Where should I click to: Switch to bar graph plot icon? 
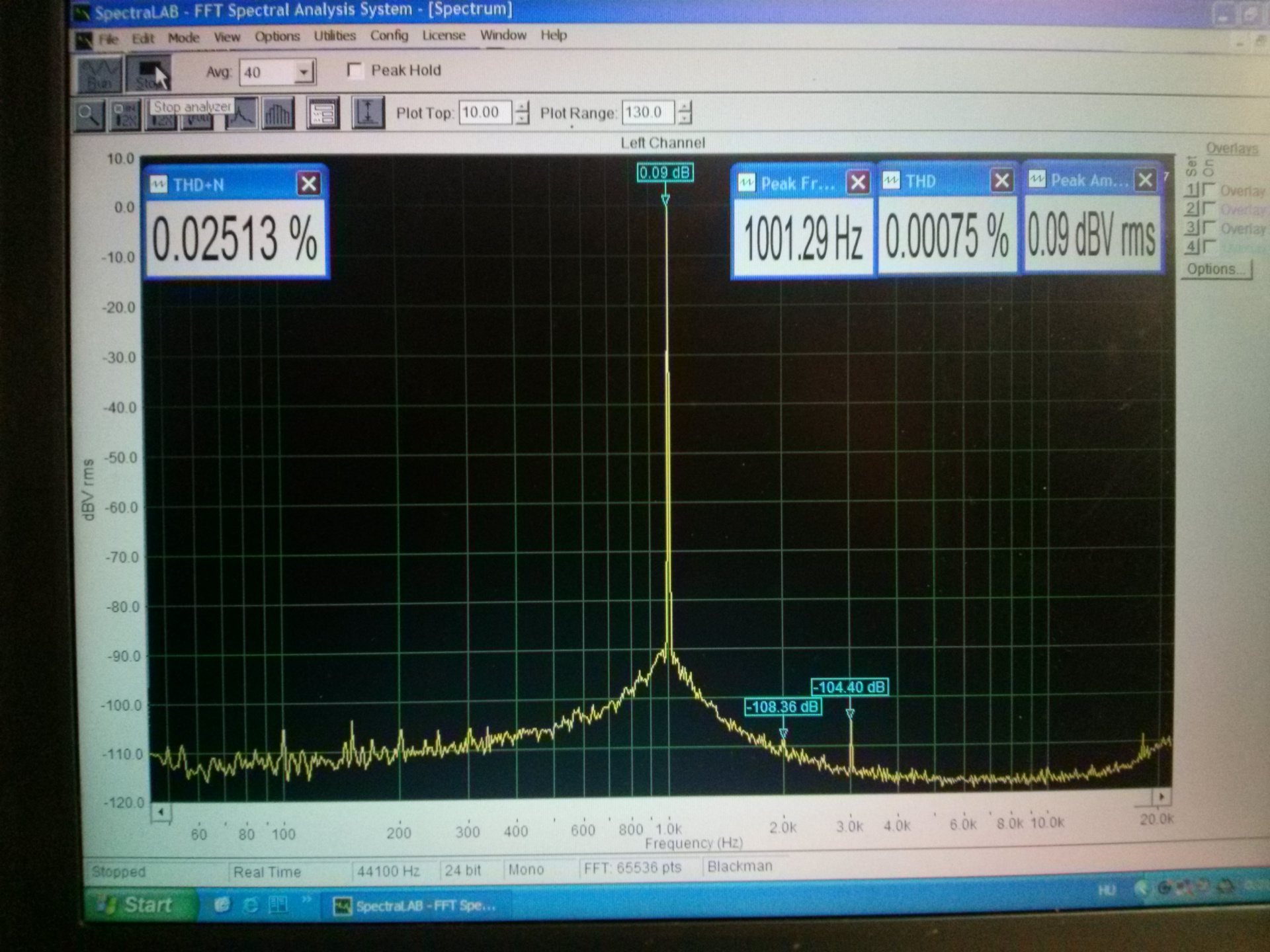278,114
